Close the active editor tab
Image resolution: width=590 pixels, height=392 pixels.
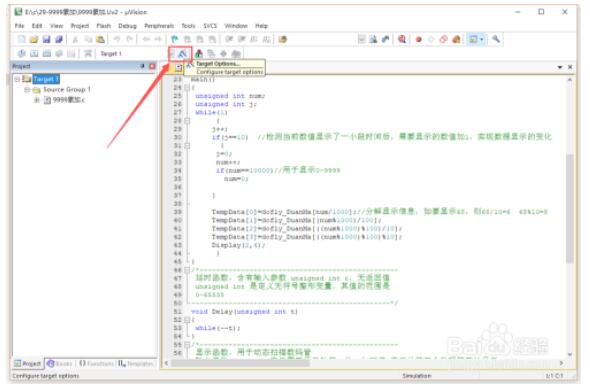pos(570,67)
